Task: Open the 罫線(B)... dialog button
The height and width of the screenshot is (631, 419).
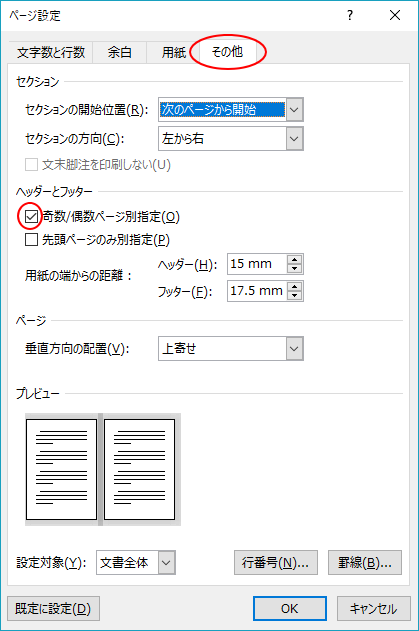Action: pos(365,563)
